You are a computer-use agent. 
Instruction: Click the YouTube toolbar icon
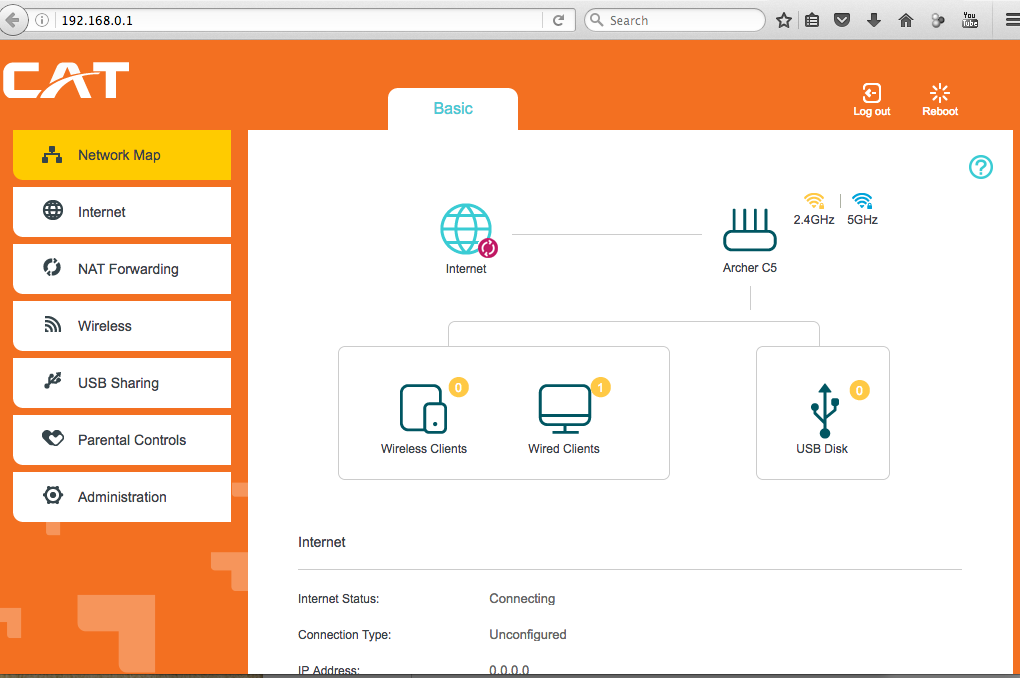970,20
